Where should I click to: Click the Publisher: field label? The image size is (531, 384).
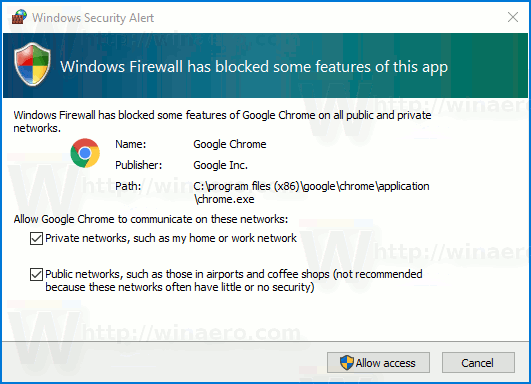pyautogui.click(x=139, y=165)
